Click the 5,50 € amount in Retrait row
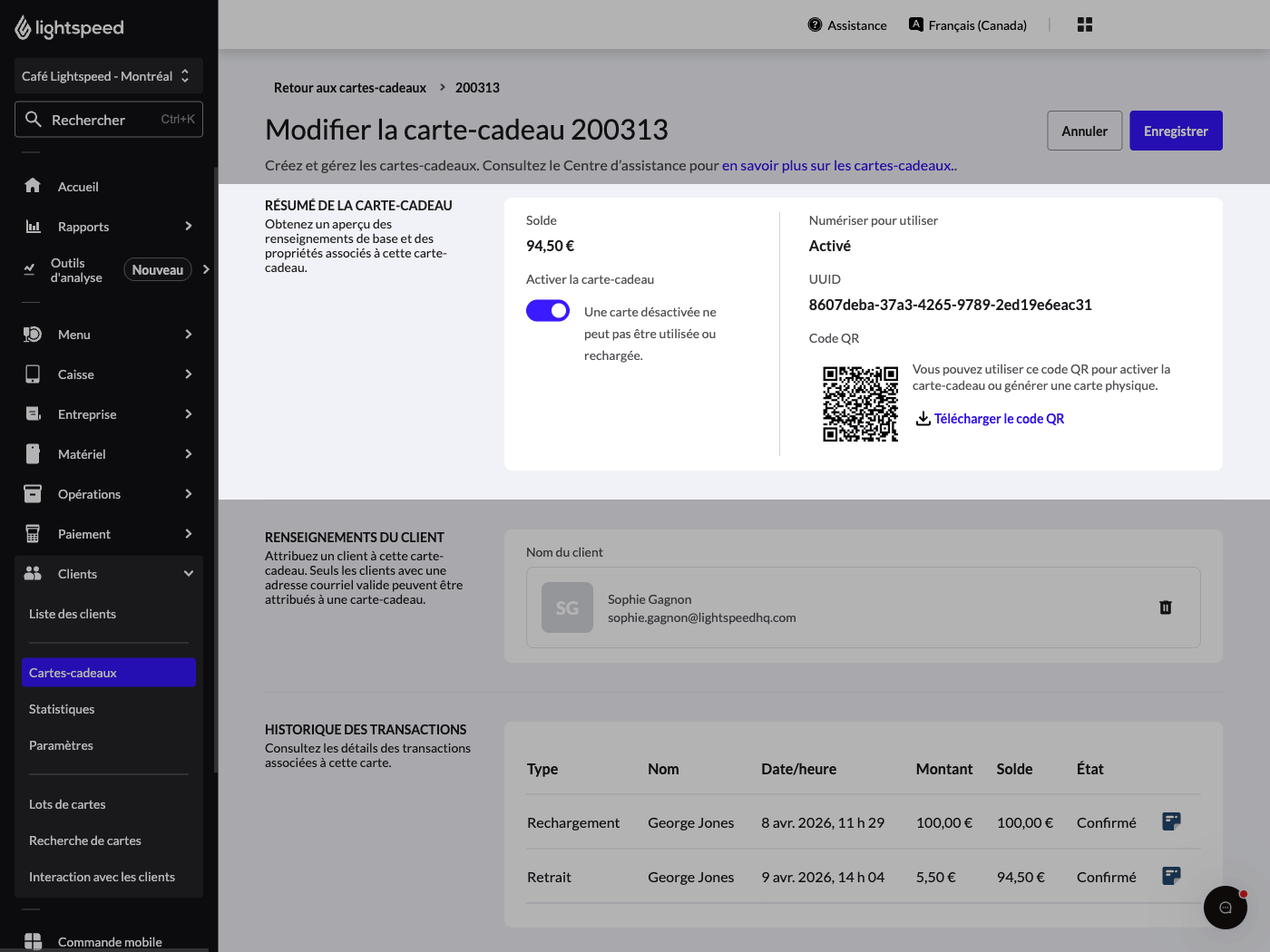Screen dimensions: 1270x952 [936, 877]
